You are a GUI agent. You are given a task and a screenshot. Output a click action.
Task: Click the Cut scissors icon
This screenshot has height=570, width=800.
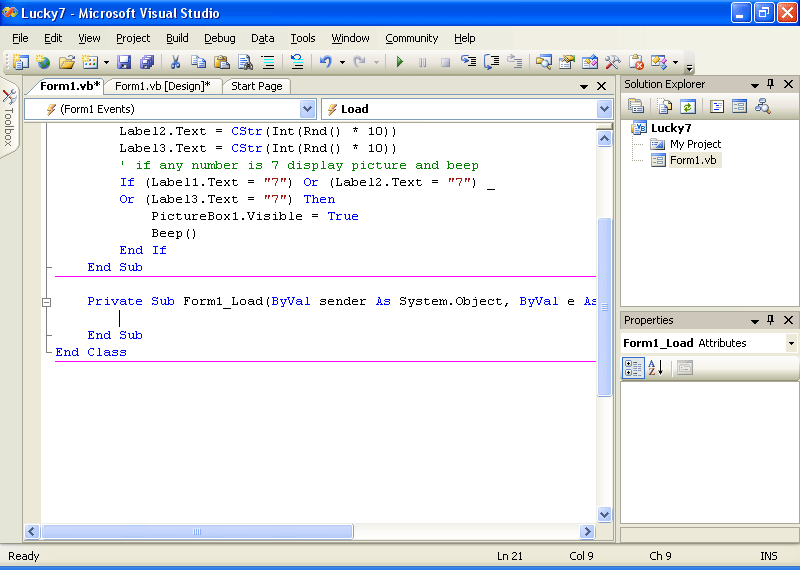[175, 62]
